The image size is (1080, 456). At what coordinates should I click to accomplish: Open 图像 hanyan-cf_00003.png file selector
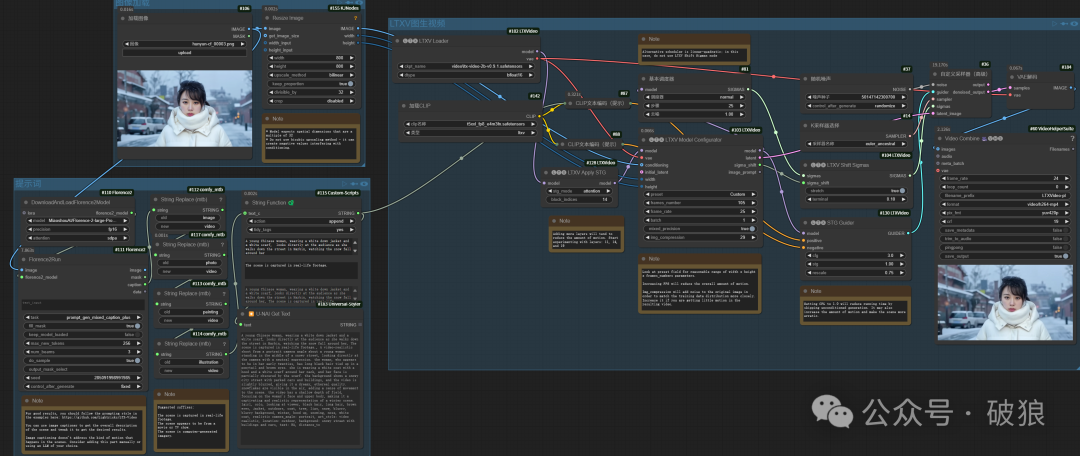185,43
